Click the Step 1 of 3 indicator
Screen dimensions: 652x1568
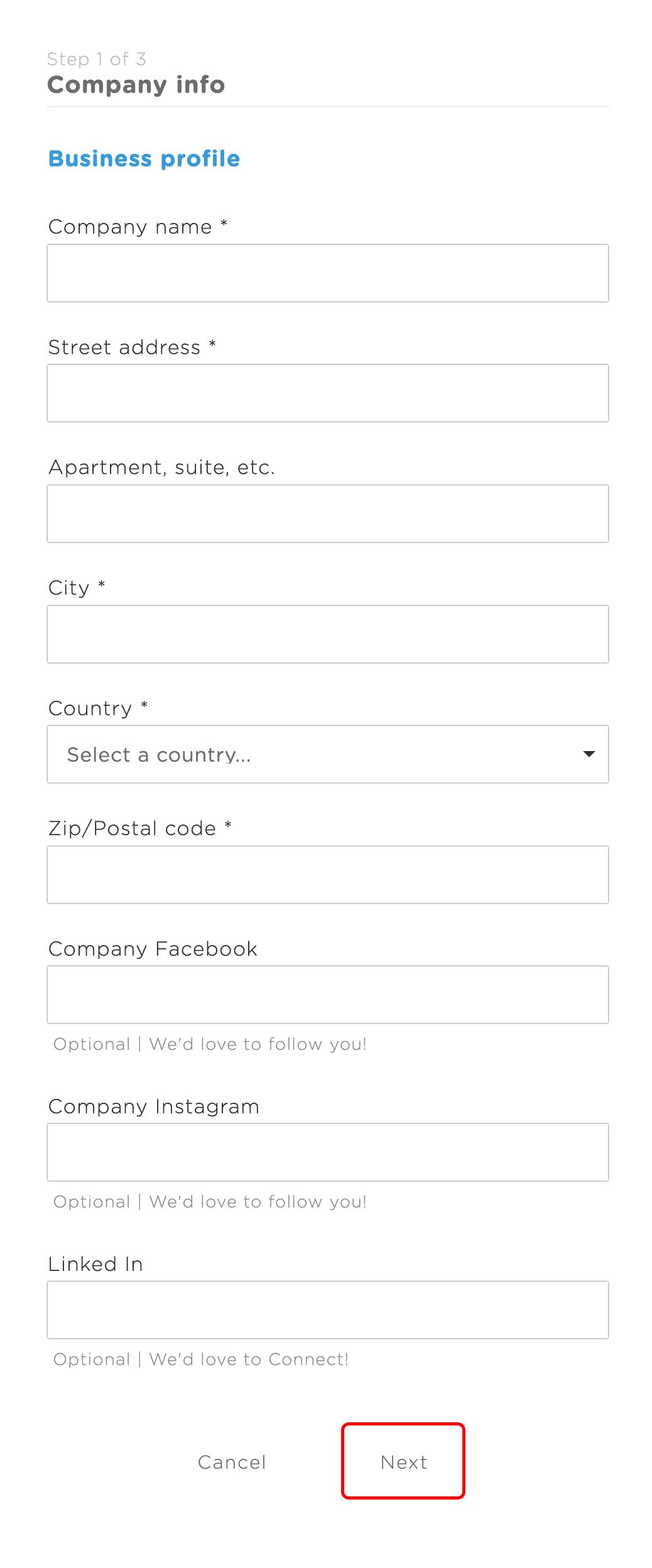(97, 59)
